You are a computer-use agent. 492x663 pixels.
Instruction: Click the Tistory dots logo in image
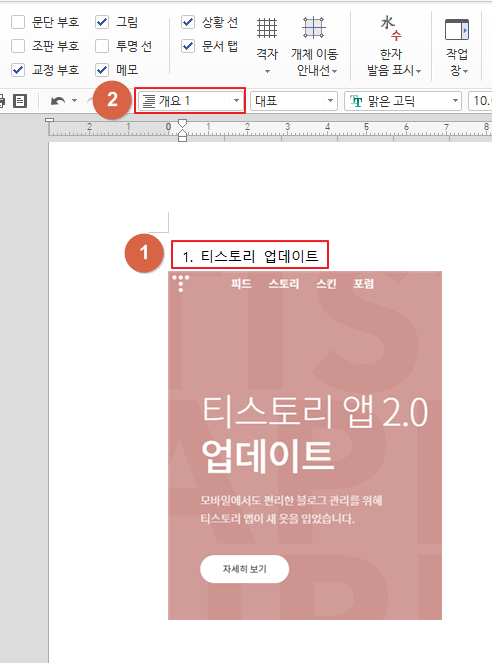pos(181,283)
